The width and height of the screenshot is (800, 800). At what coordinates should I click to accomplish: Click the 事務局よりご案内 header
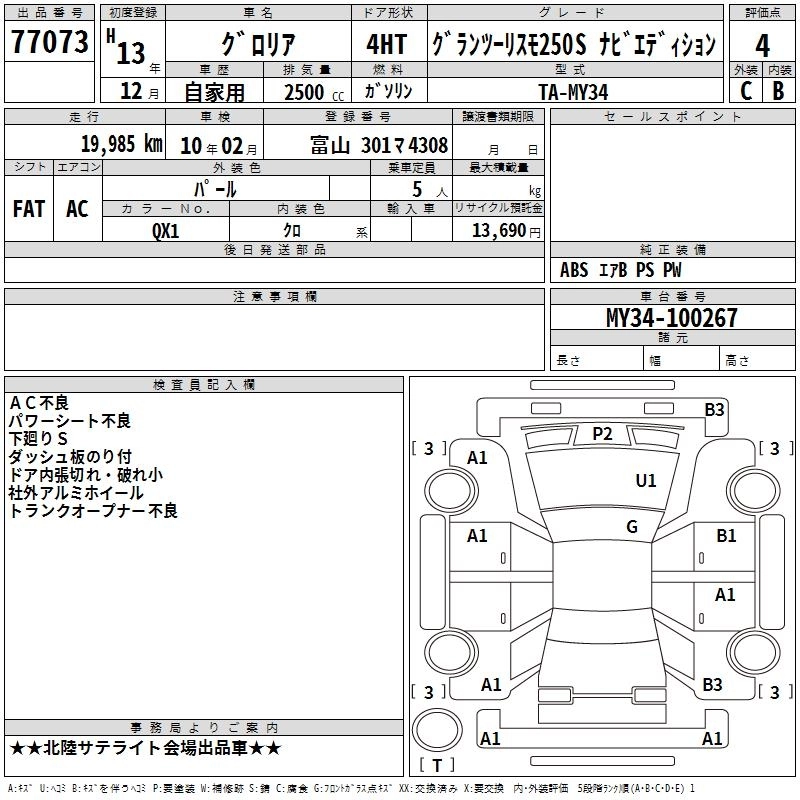tap(204, 728)
